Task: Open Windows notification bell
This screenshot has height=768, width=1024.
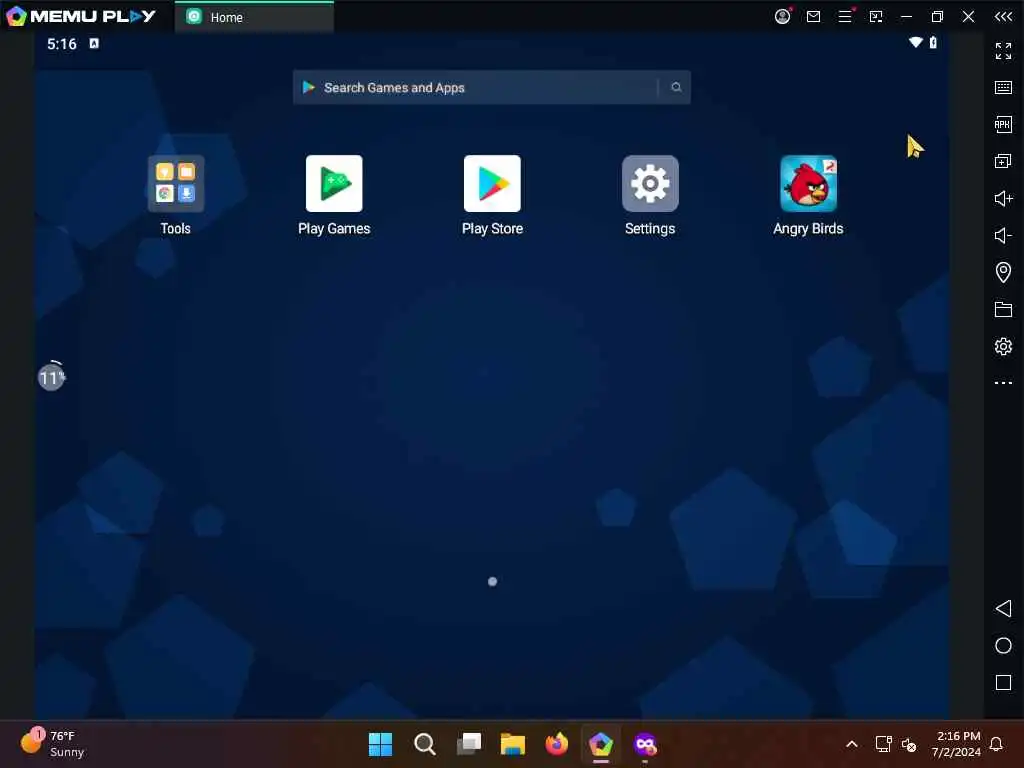Action: (996, 744)
